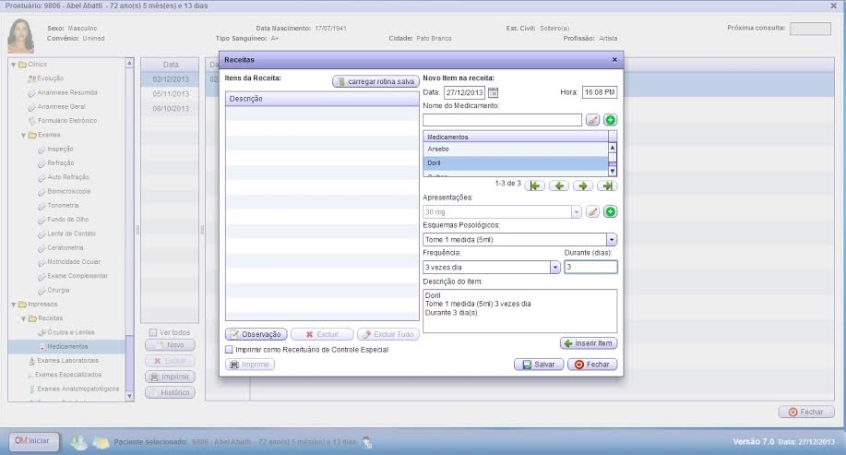Viewport: 846px width, 455px height.
Task: Click the Hora time field
Action: point(599,92)
